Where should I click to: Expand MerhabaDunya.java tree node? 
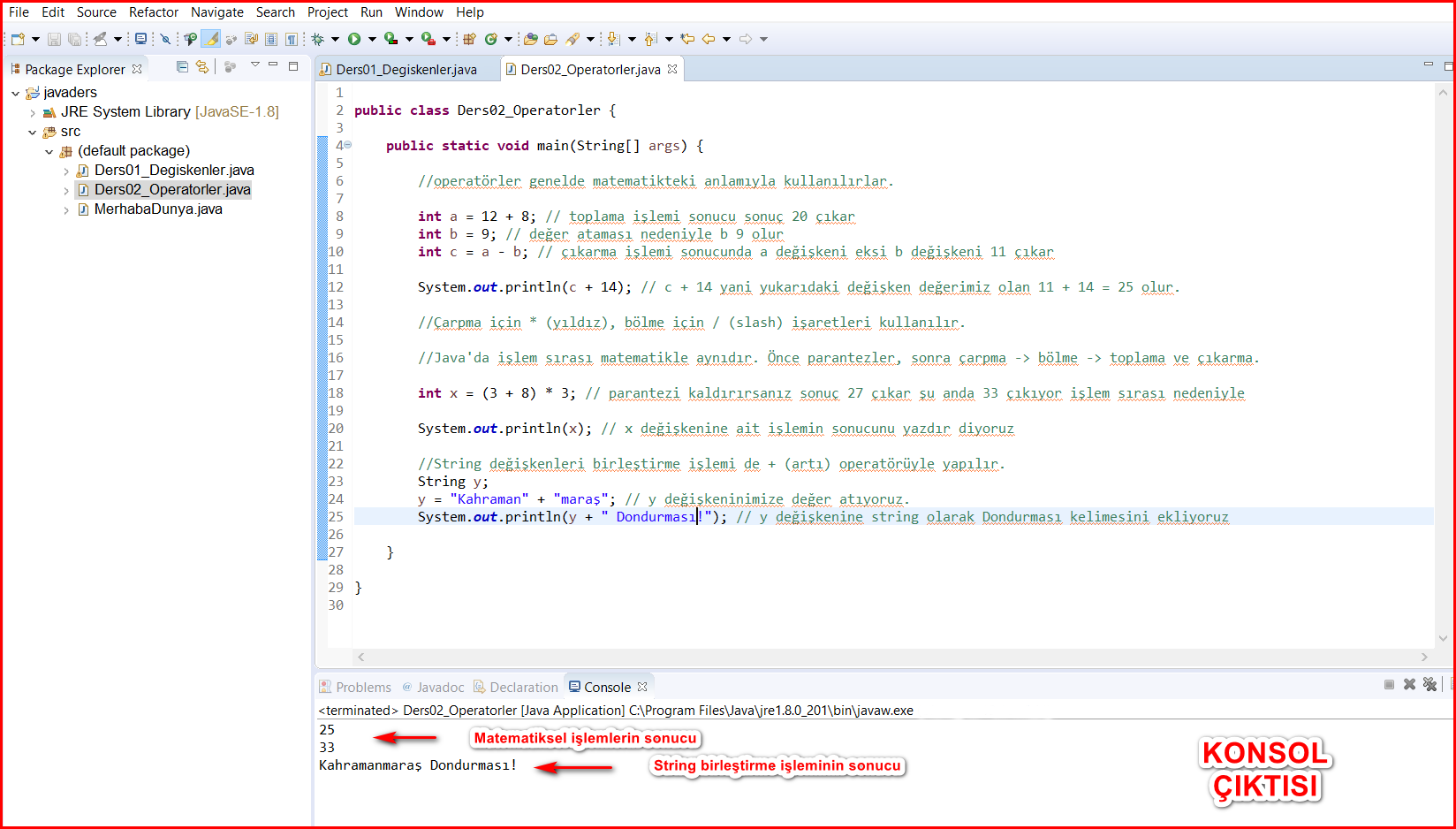tap(66, 209)
